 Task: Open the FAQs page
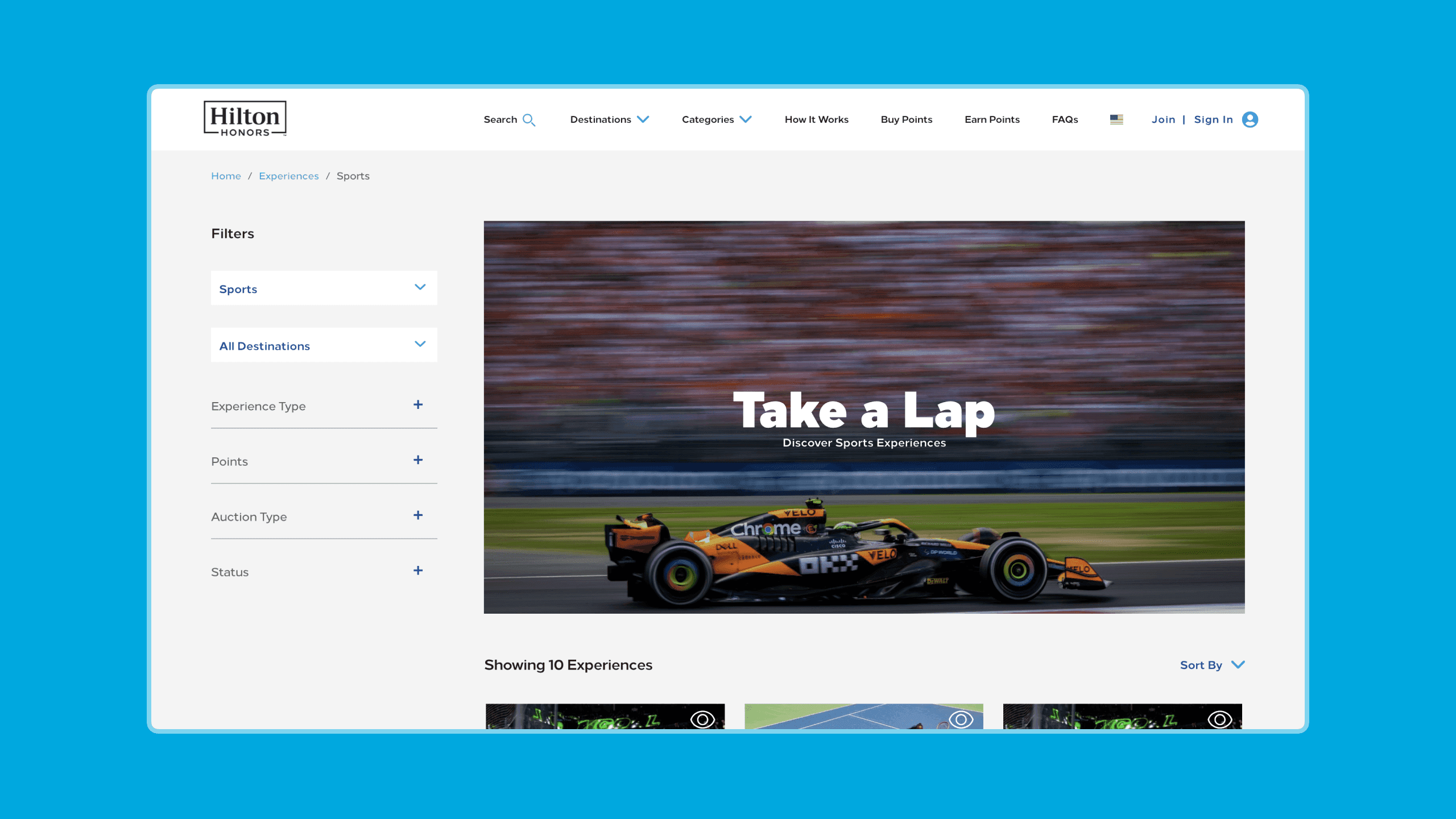(x=1065, y=119)
